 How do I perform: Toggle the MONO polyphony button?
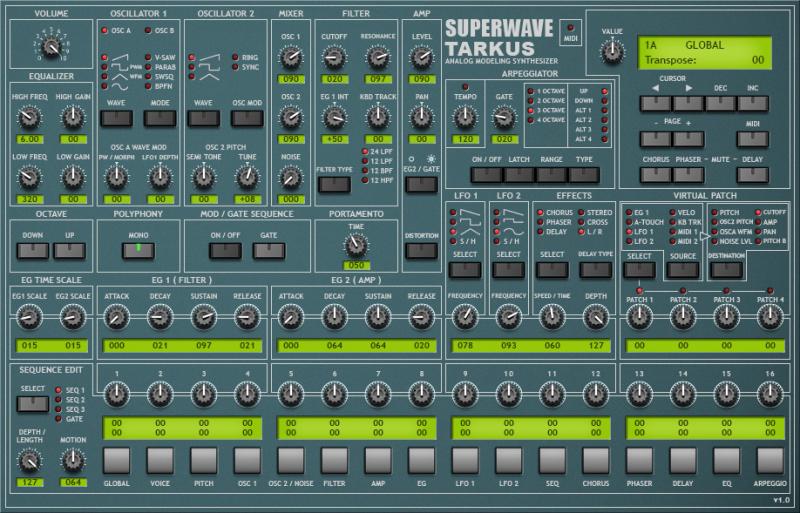tap(138, 251)
